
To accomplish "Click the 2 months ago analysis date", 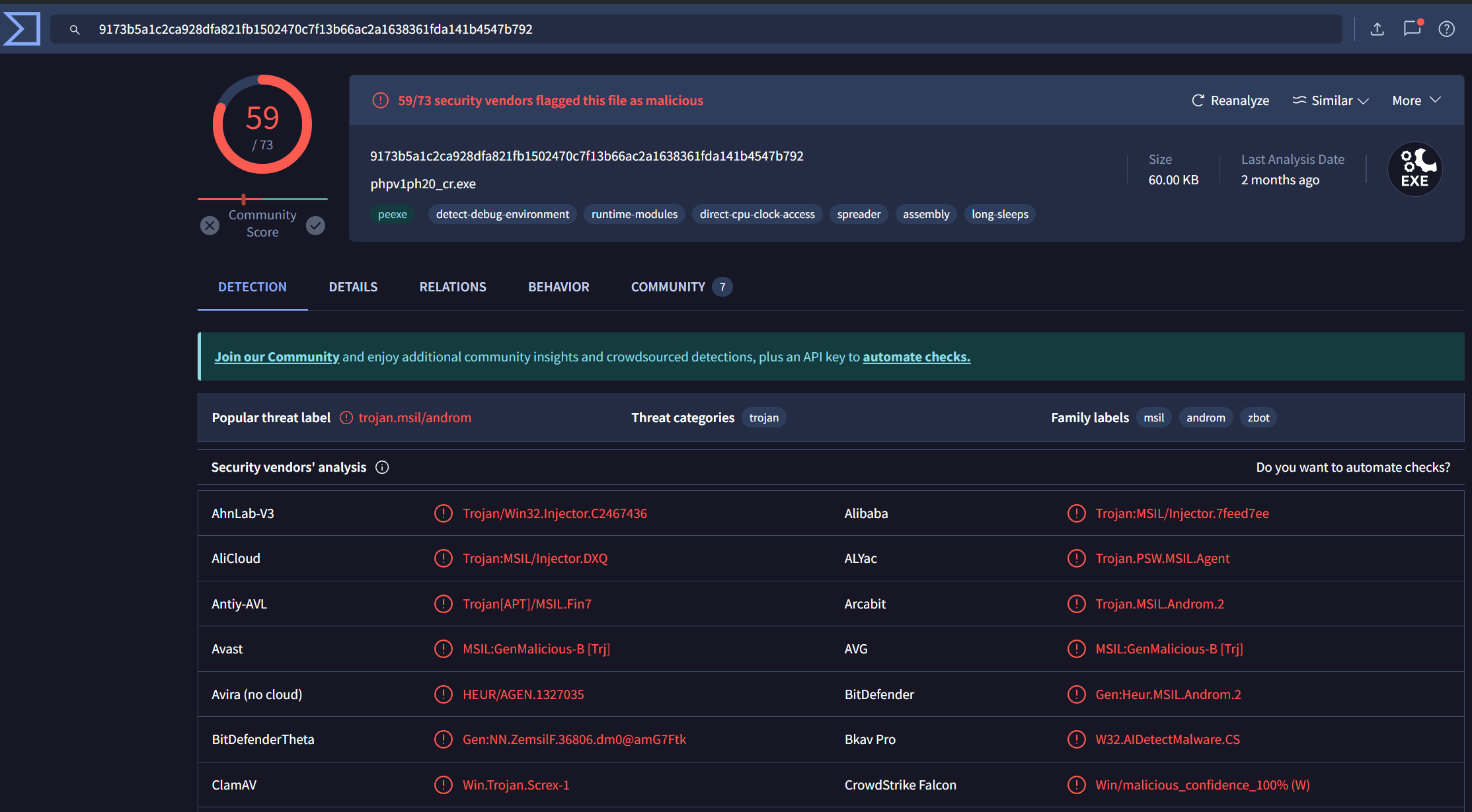I will pos(1280,180).
